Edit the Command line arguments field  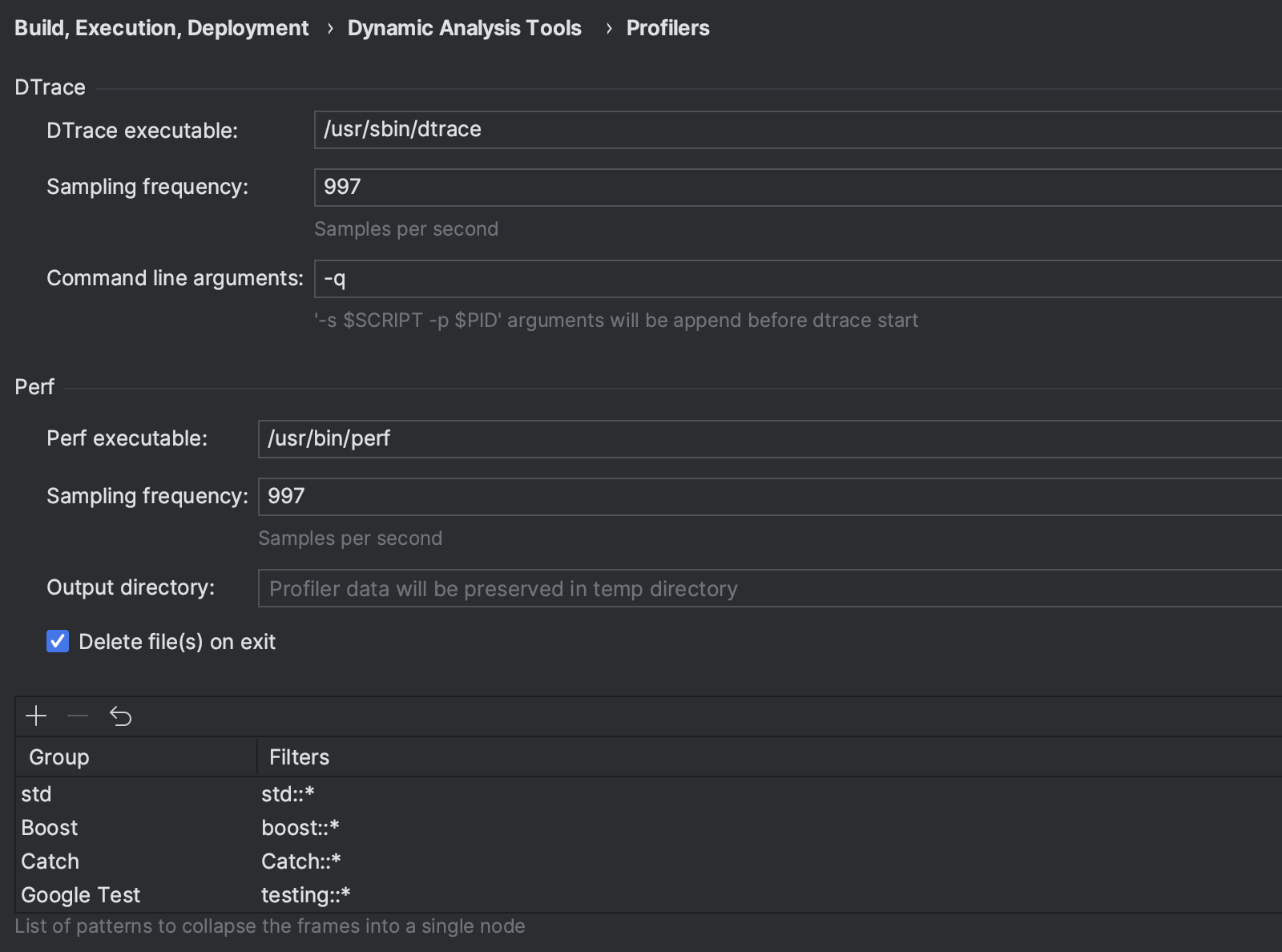tap(797, 279)
